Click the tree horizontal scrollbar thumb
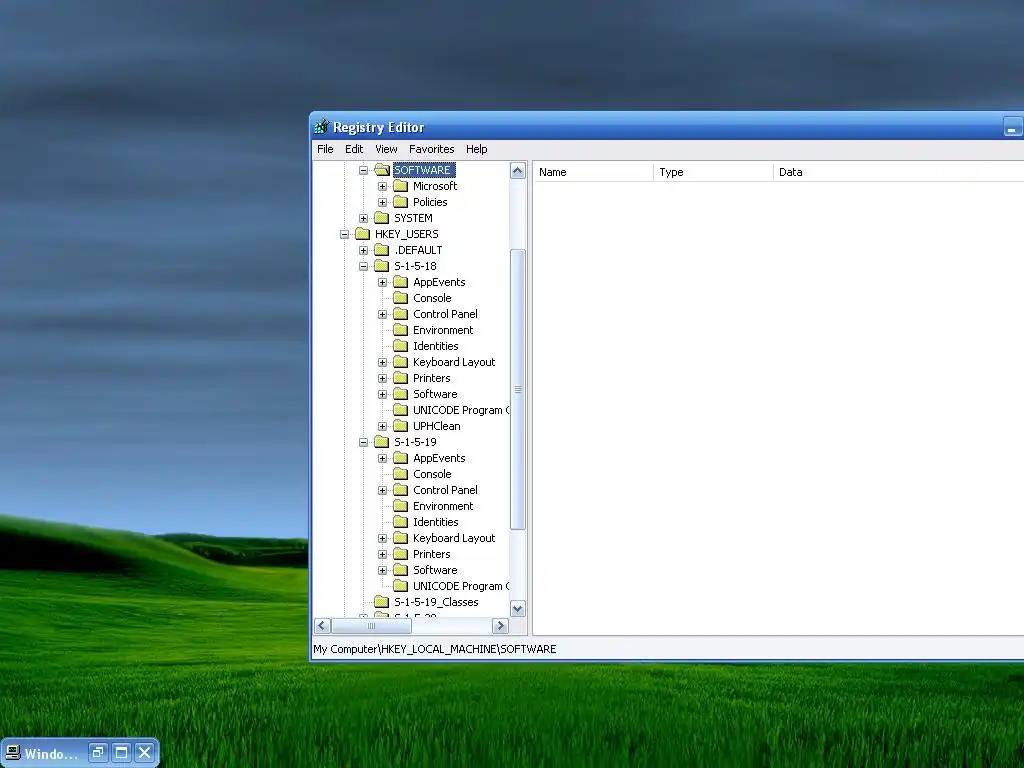Screen dimensions: 1024x768 [x=372, y=626]
